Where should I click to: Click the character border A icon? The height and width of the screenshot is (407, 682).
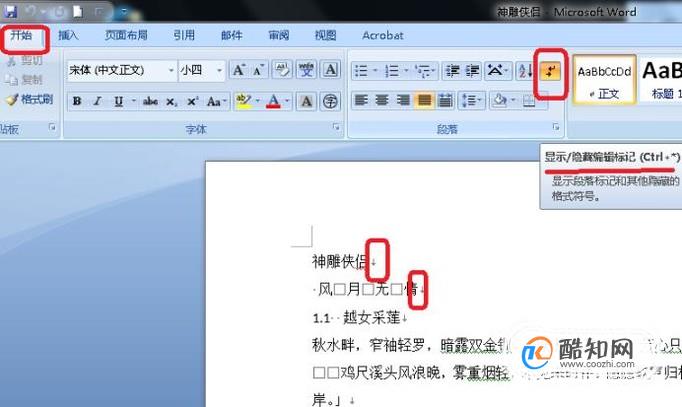(331, 70)
